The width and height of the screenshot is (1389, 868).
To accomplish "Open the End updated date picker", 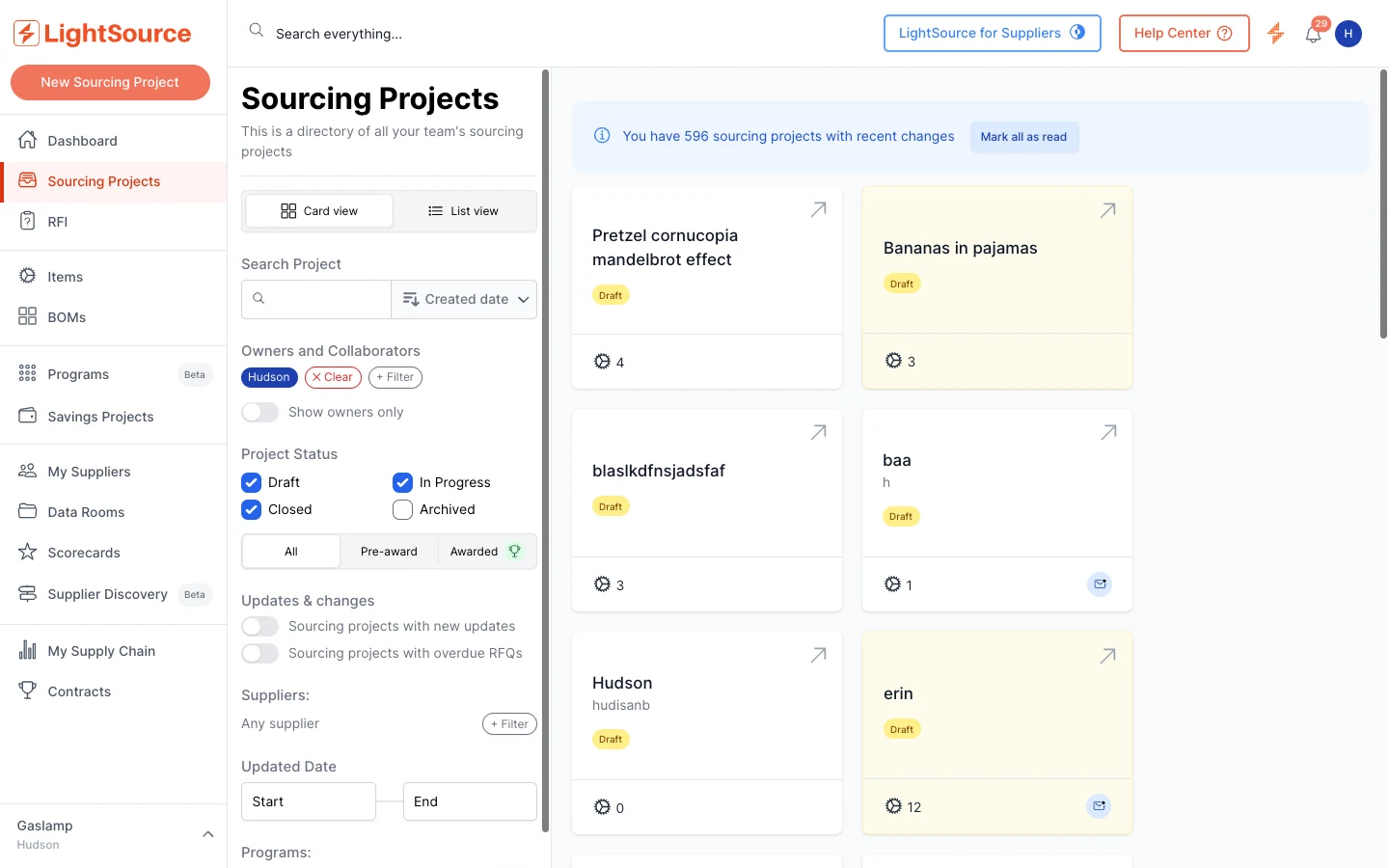I will point(470,801).
